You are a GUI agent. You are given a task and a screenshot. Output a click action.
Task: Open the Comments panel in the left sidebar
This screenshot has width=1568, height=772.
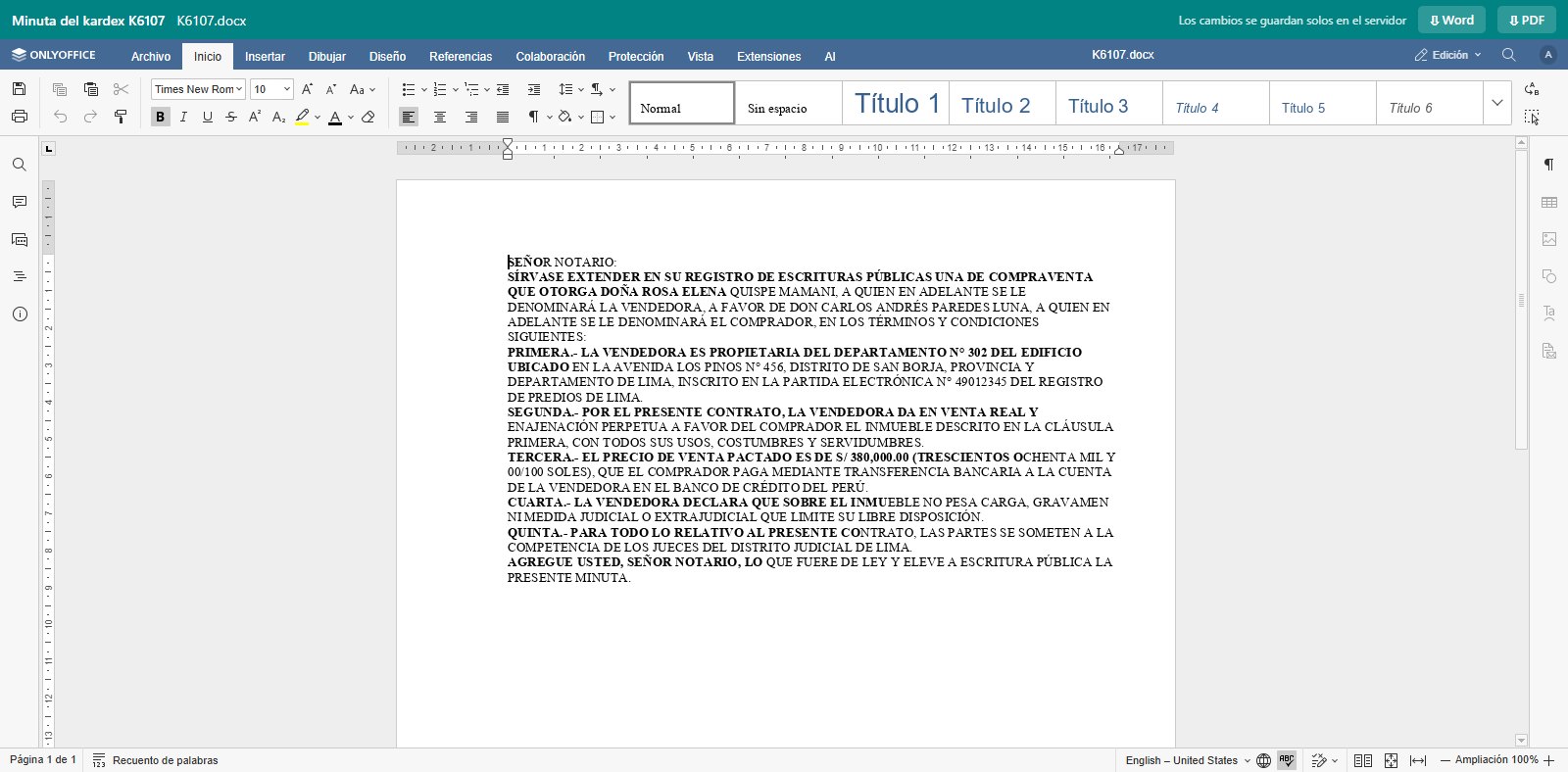coord(19,202)
